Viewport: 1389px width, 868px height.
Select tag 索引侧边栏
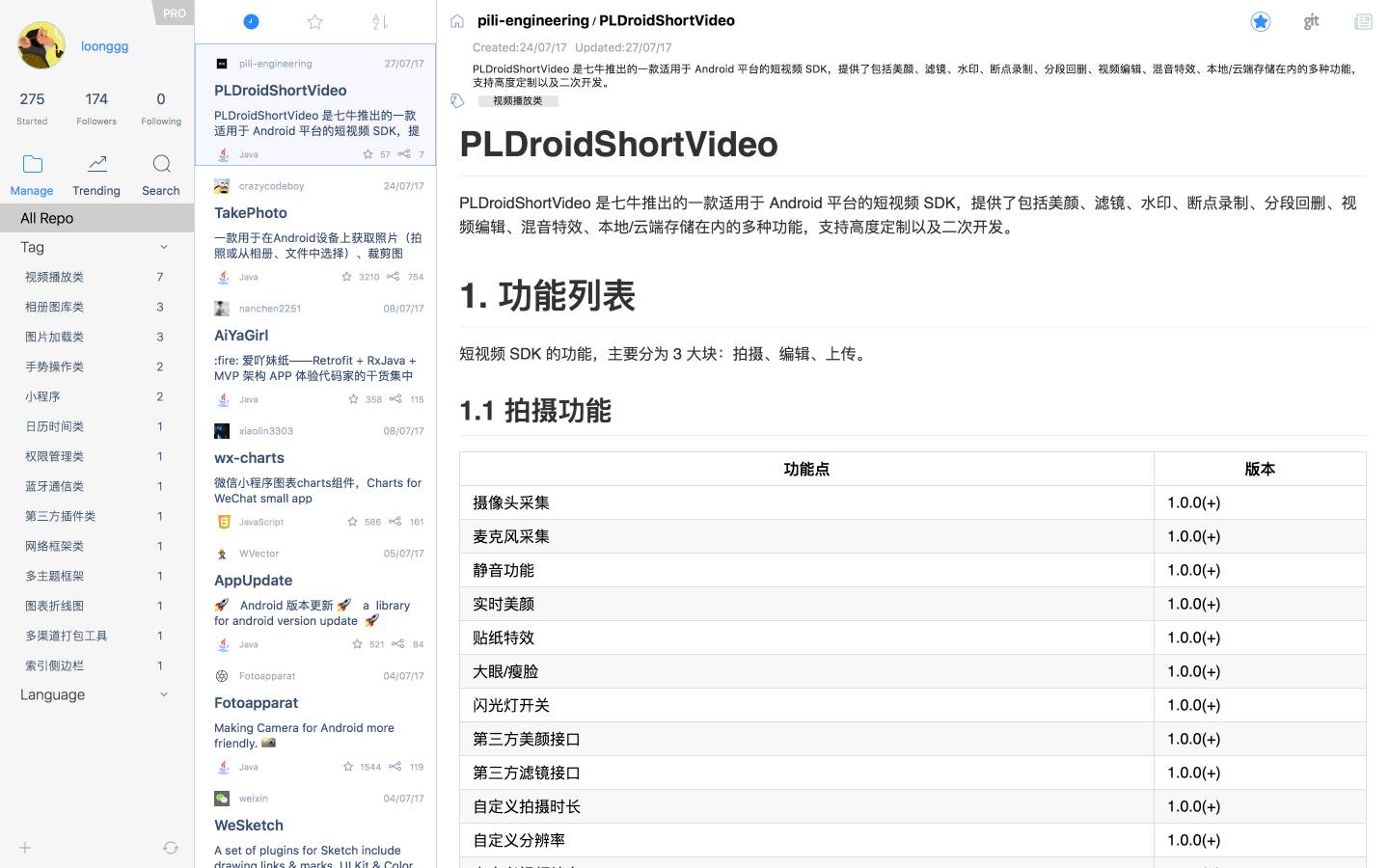(96, 665)
